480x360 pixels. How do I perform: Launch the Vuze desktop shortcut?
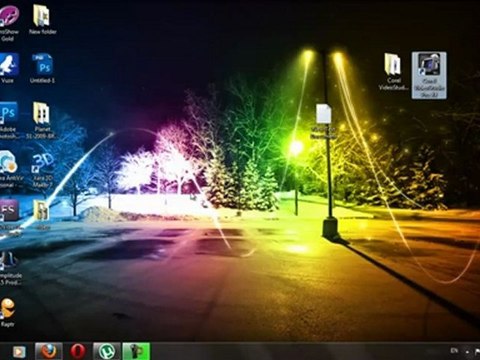pyautogui.click(x=8, y=68)
